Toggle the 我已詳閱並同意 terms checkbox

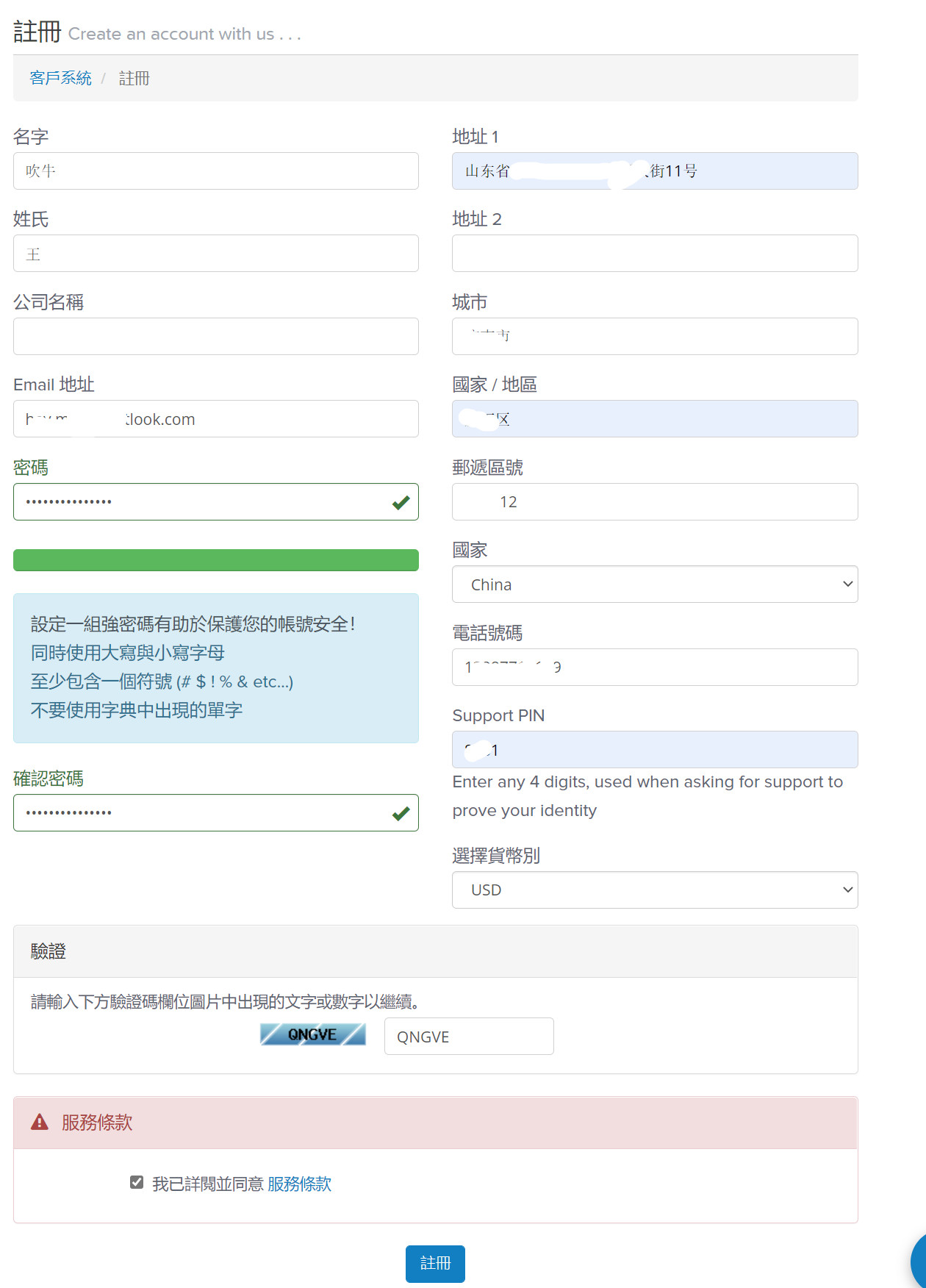pos(137,1182)
